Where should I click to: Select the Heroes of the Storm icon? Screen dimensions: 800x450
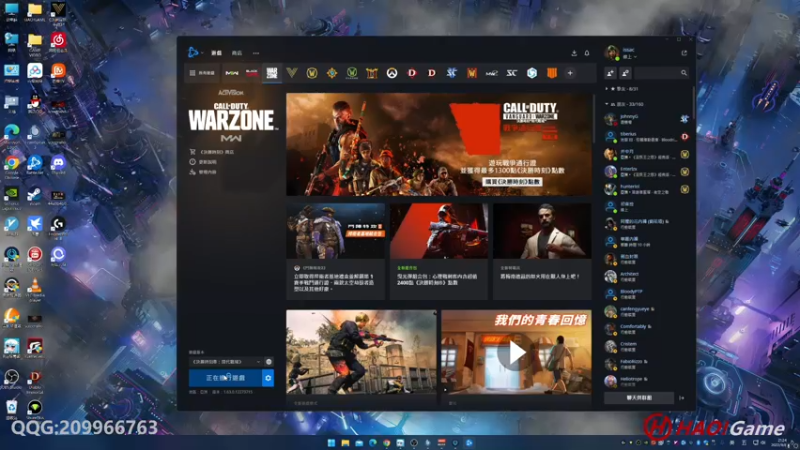(532, 73)
